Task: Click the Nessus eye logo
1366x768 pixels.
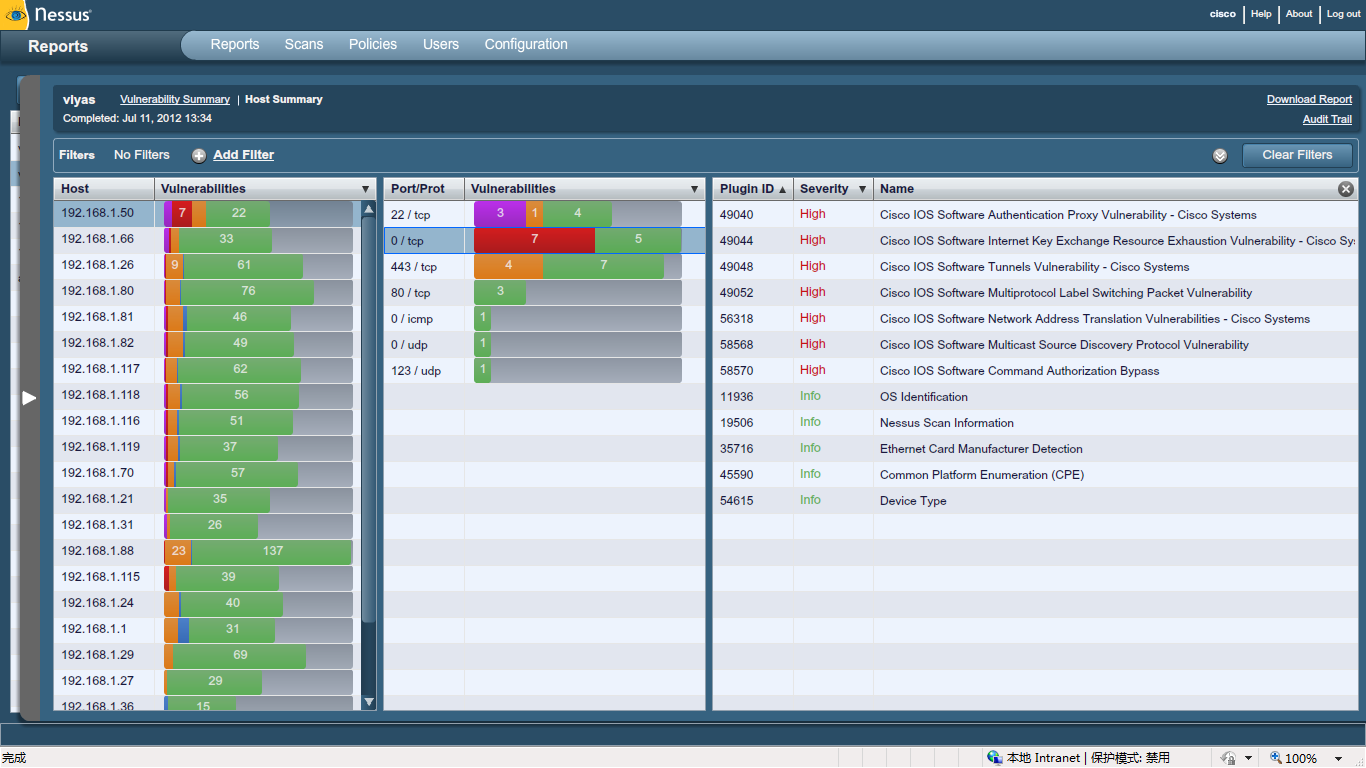Action: pos(16,15)
